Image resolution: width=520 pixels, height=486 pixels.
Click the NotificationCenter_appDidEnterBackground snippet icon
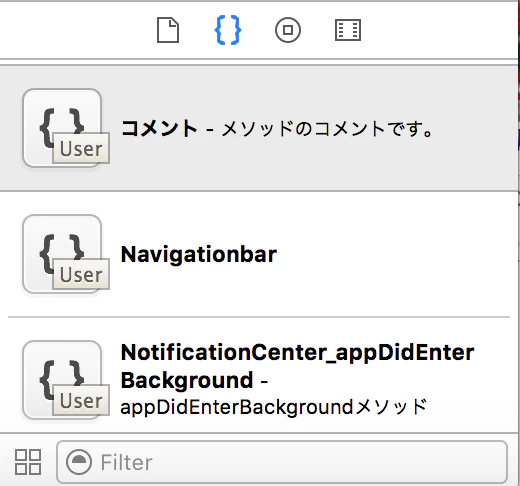click(x=65, y=380)
